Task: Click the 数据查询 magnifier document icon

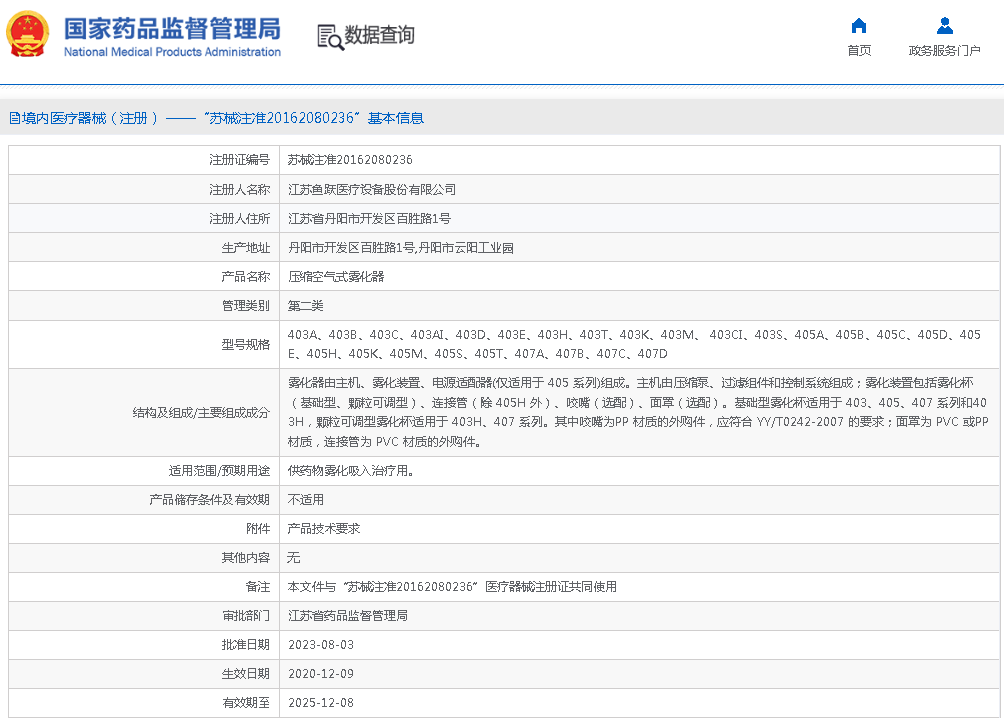Action: coord(329,36)
